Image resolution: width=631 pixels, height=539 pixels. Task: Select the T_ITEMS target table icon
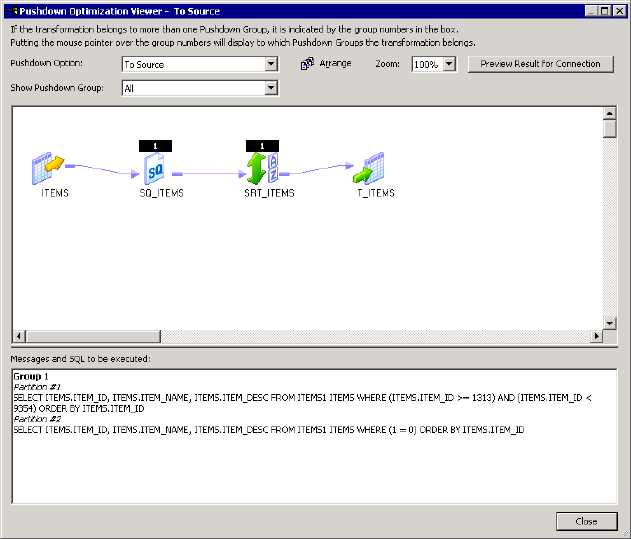pyautogui.click(x=369, y=168)
